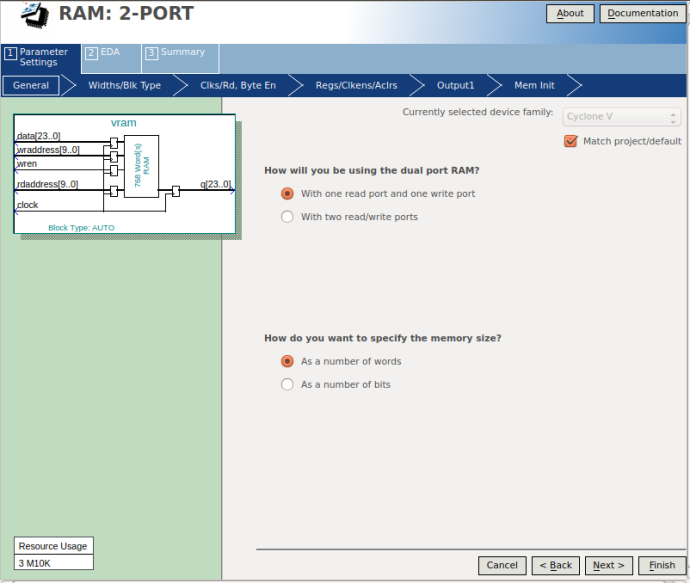Viewport: 690px width, 583px height.
Task: Click the Resource Usage box
Action: click(x=53, y=546)
